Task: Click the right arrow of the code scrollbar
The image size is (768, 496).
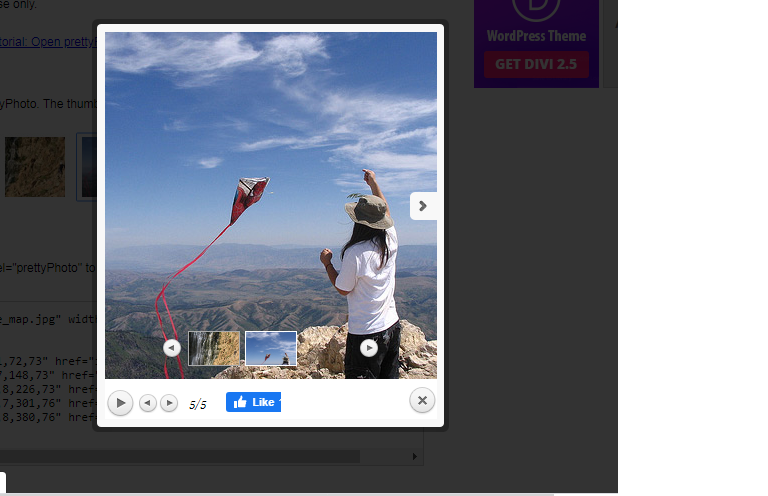Action: (415, 456)
